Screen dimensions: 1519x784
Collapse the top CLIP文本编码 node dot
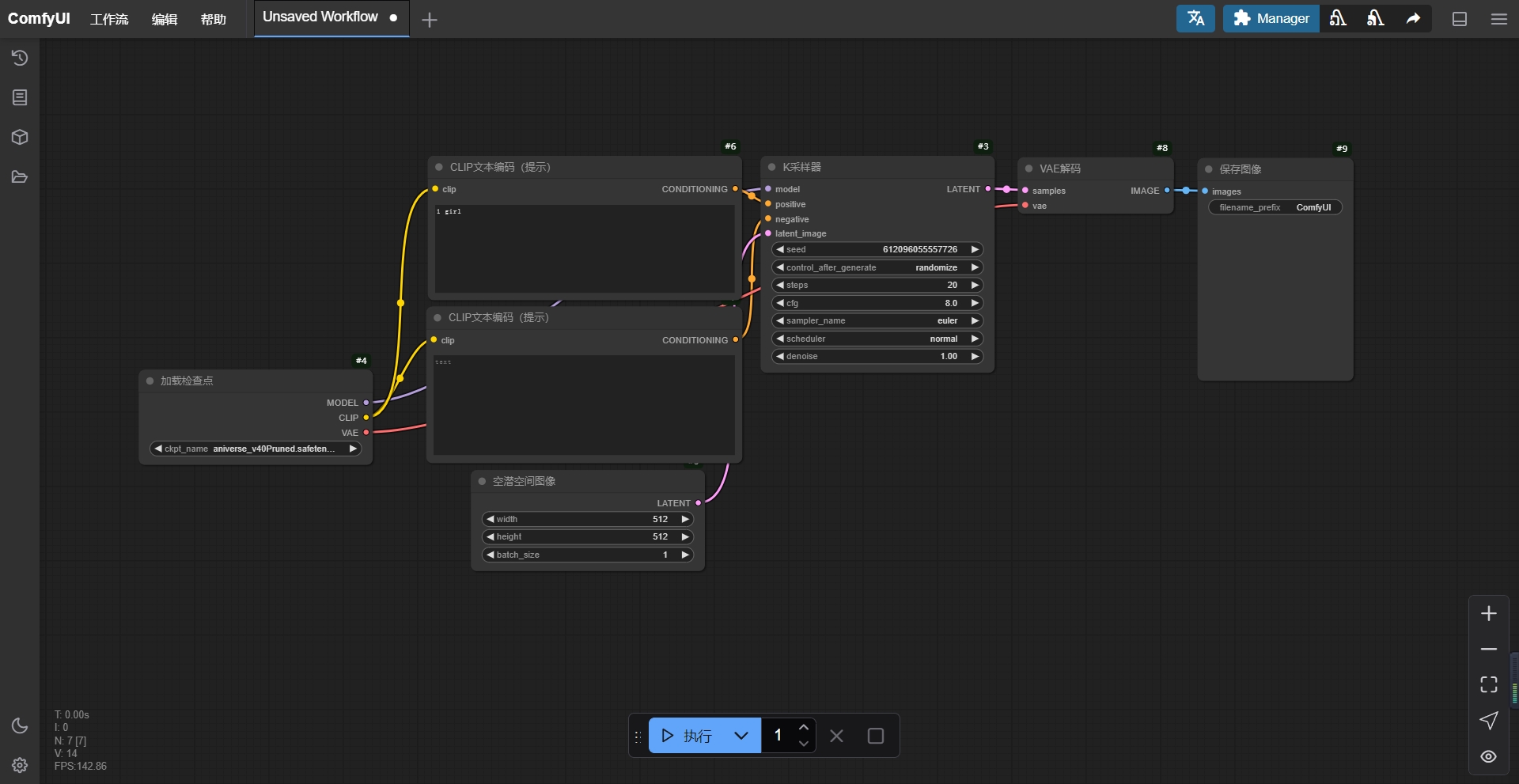[x=439, y=167]
